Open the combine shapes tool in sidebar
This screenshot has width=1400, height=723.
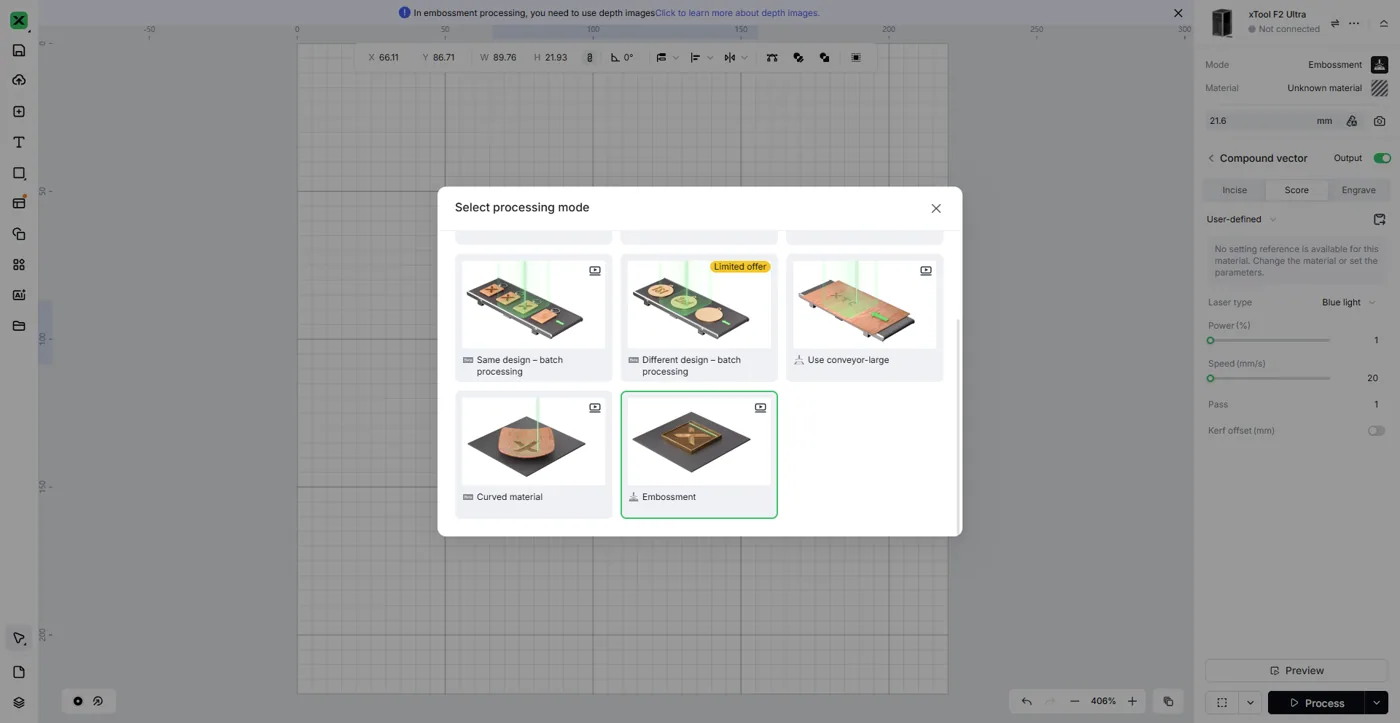18,234
